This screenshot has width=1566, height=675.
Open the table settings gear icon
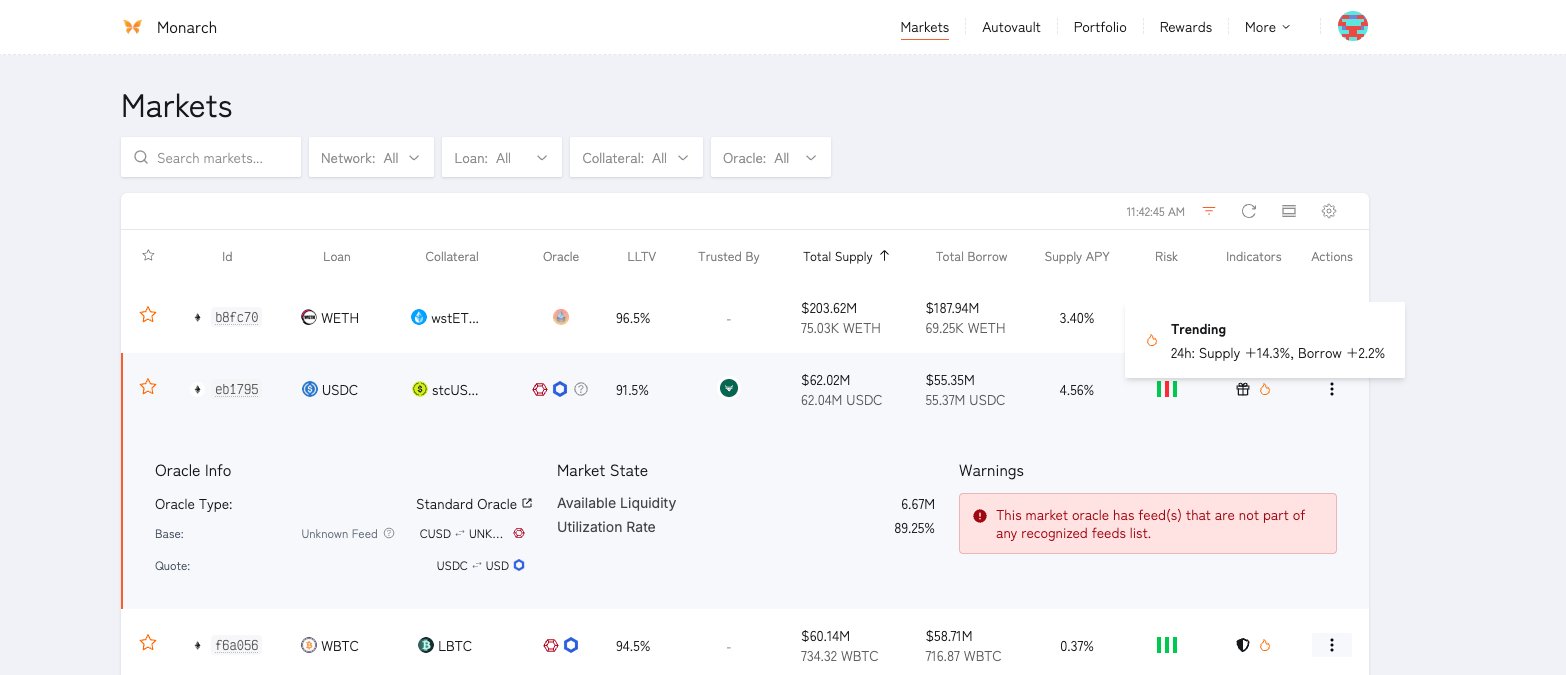pos(1329,211)
